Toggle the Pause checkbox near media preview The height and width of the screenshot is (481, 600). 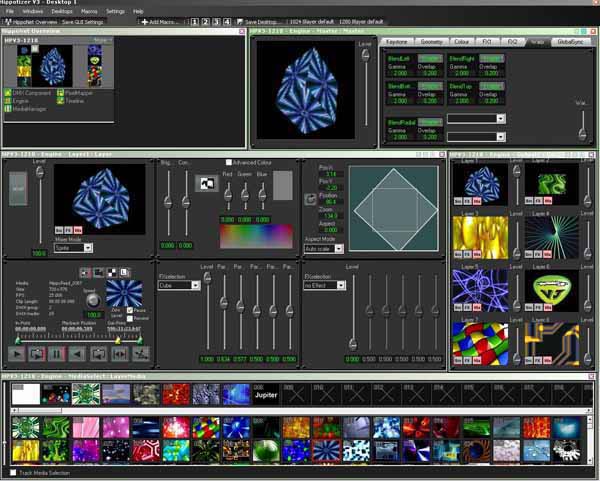click(x=130, y=310)
